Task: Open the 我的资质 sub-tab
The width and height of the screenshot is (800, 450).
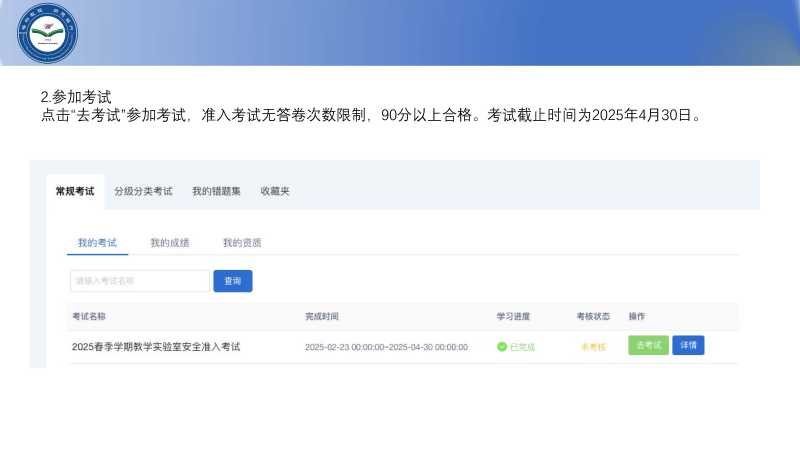Action: pyautogui.click(x=242, y=243)
